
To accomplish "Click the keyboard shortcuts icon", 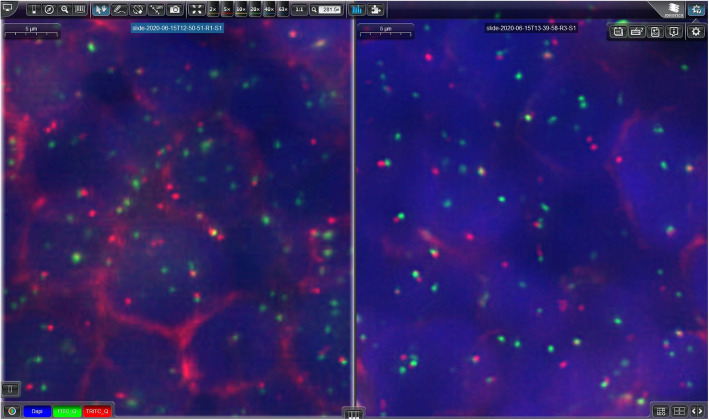I will tap(637, 31).
